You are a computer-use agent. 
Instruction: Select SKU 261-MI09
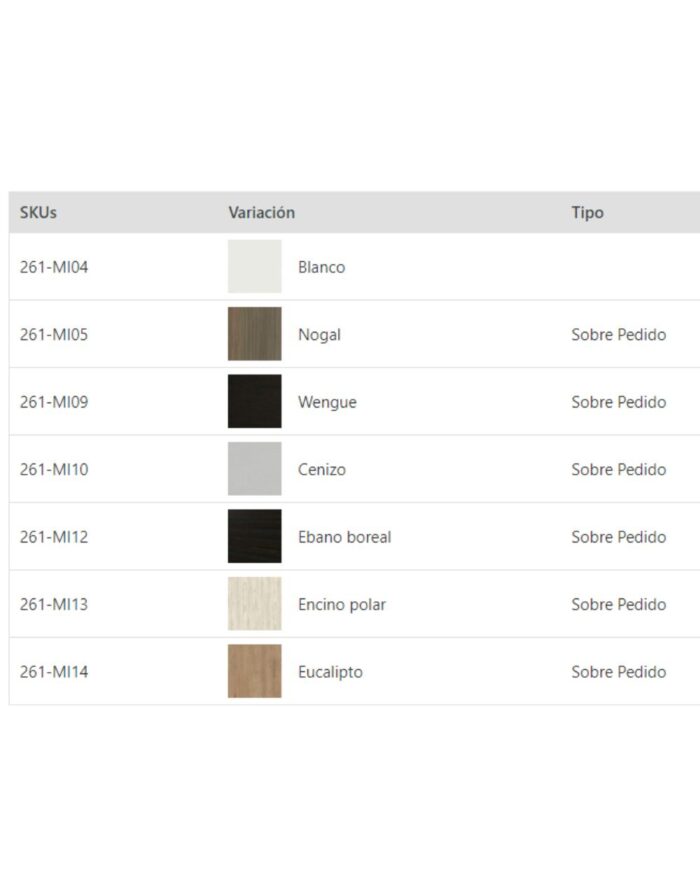click(x=54, y=402)
